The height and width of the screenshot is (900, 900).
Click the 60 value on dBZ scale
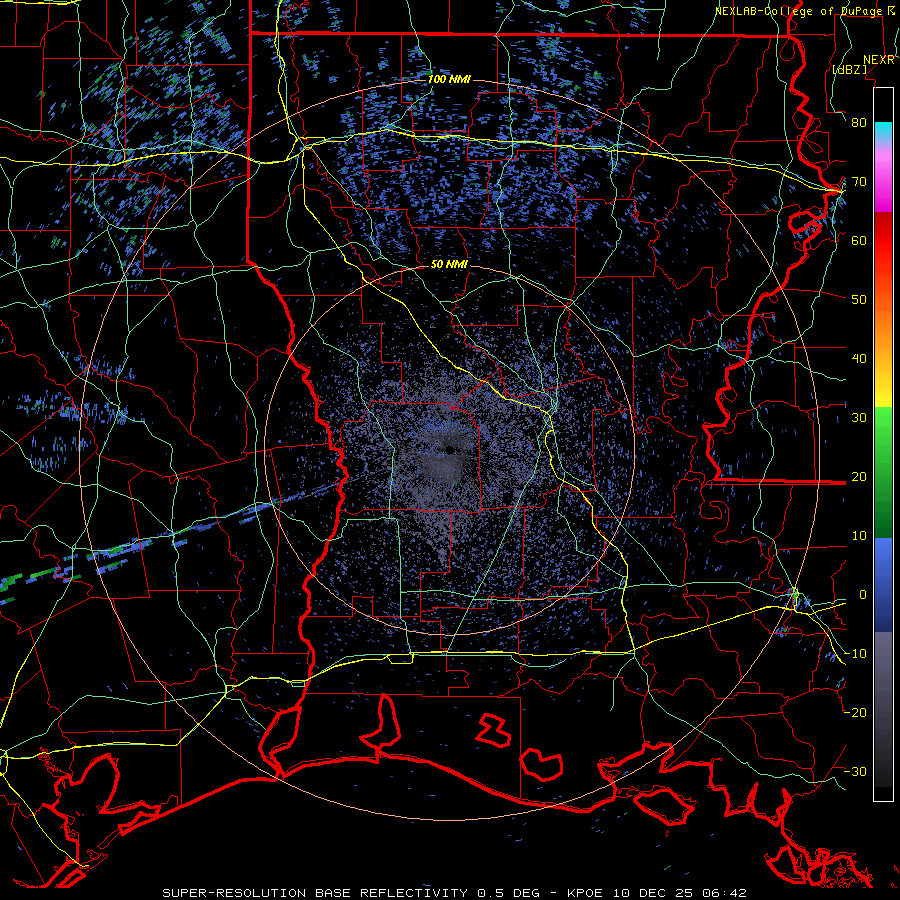click(859, 240)
